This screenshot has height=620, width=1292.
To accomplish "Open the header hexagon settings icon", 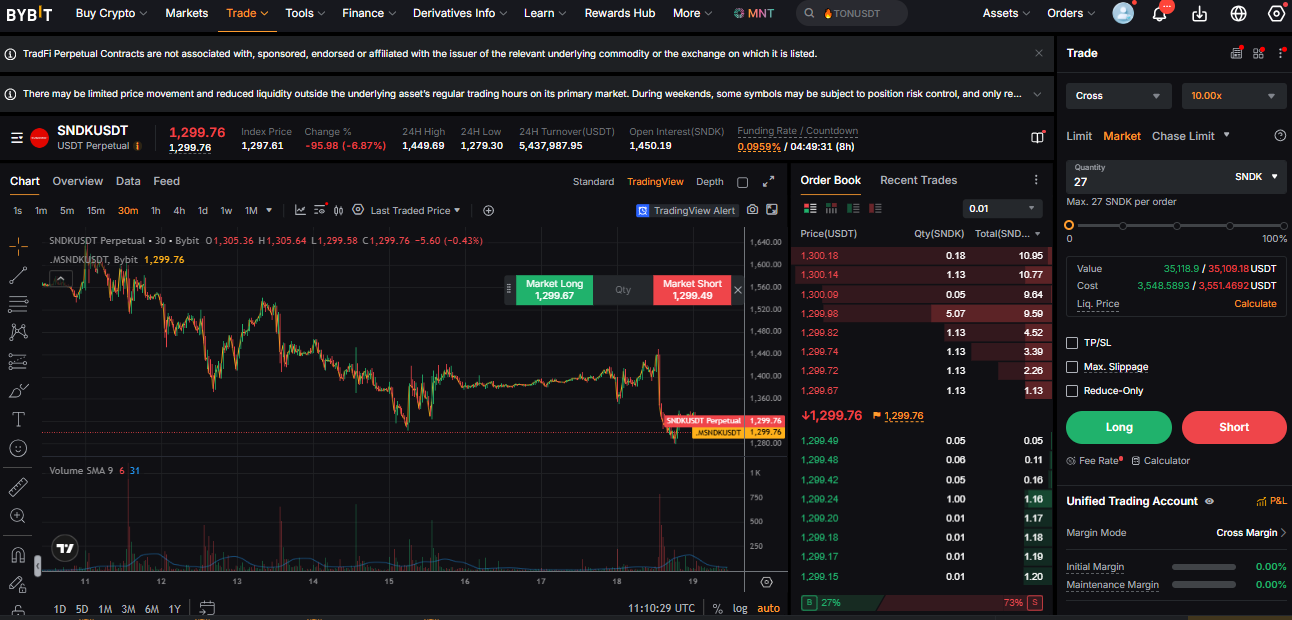I will 1276,14.
